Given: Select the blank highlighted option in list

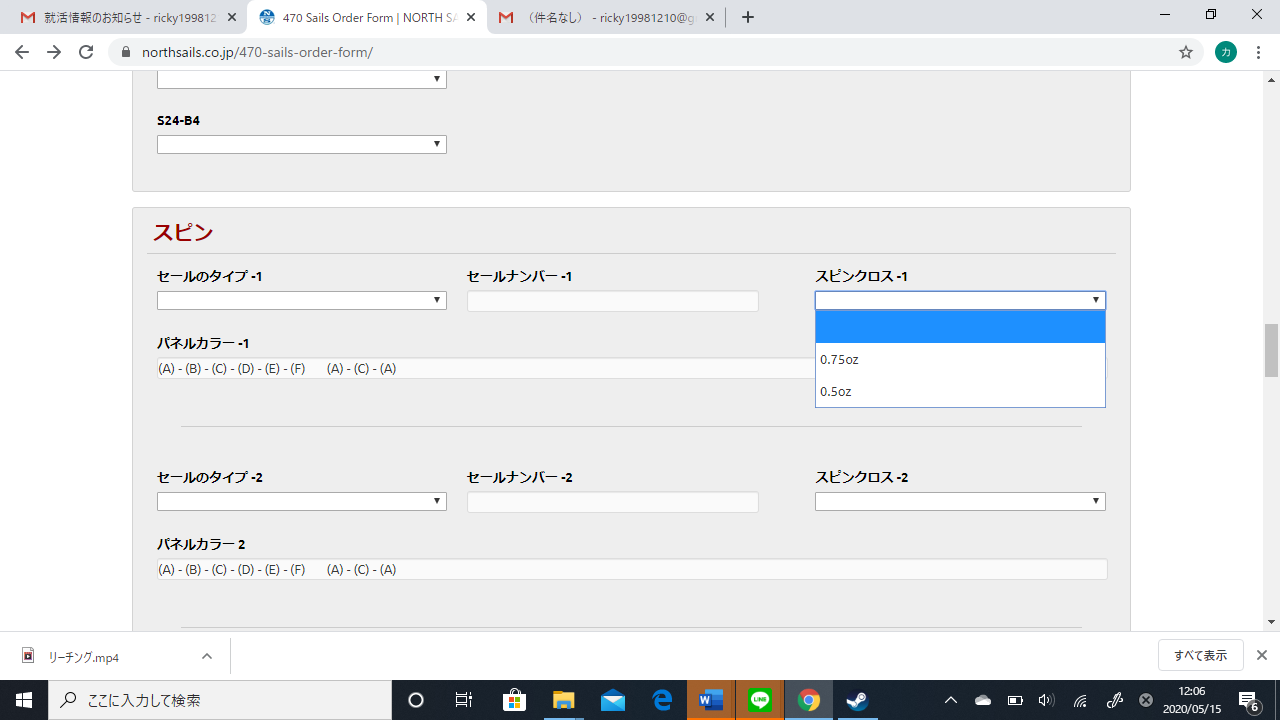Looking at the screenshot, I should pos(960,327).
